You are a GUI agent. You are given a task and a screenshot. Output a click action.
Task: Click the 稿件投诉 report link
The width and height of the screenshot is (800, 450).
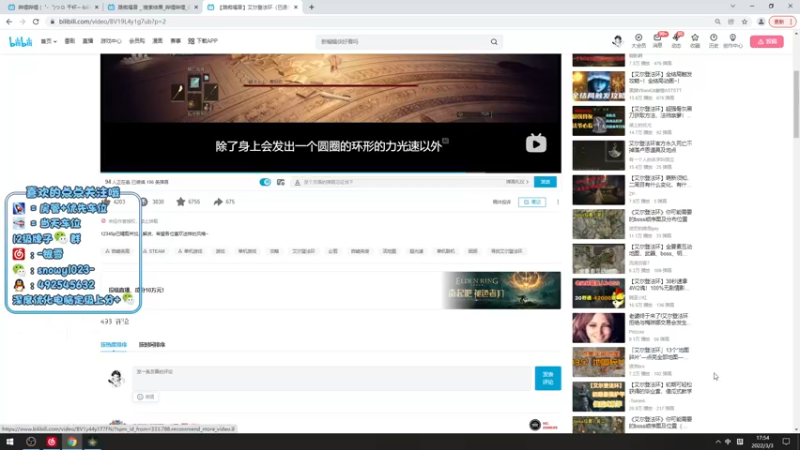coord(502,202)
